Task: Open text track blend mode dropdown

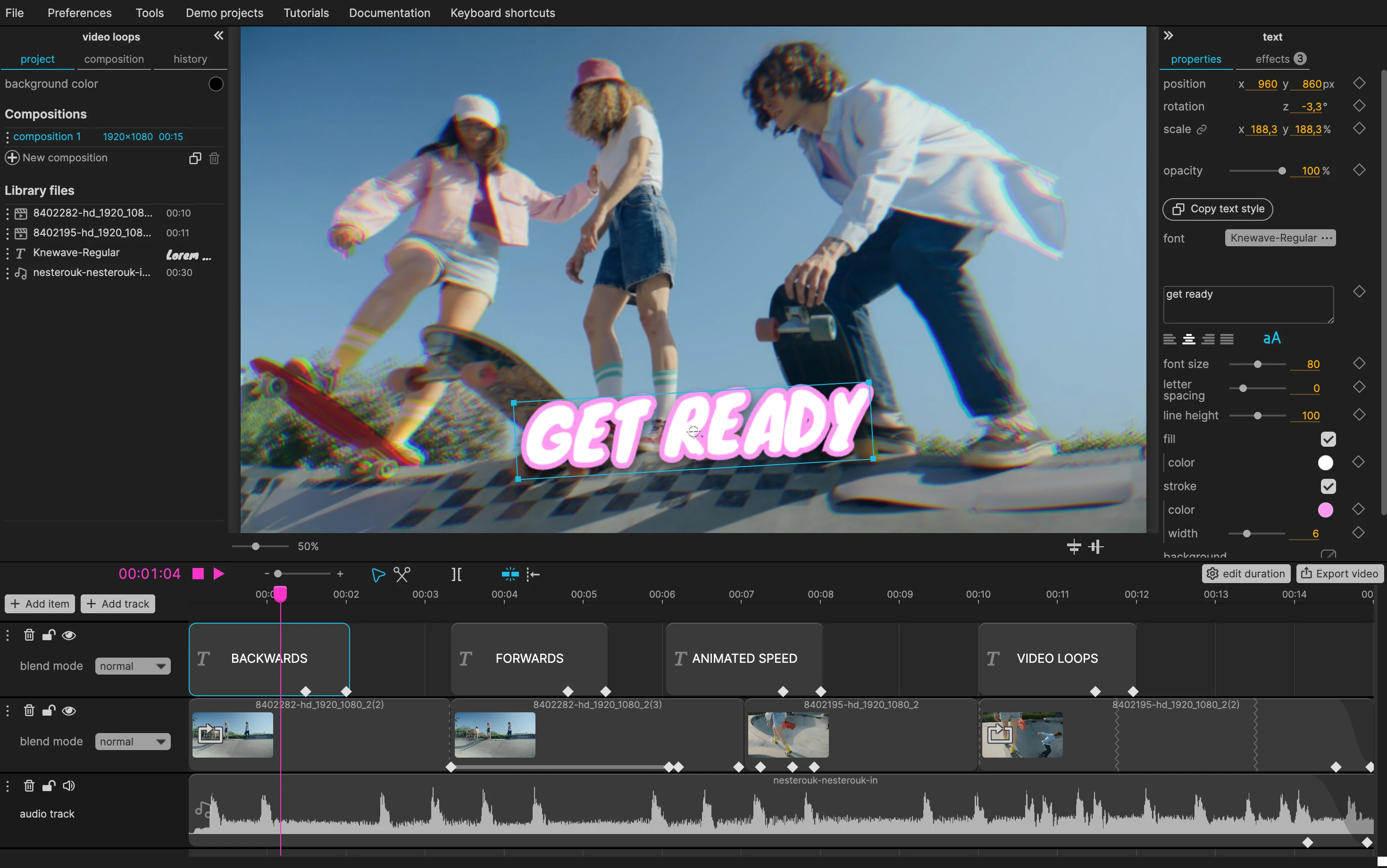Action: pyautogui.click(x=133, y=666)
